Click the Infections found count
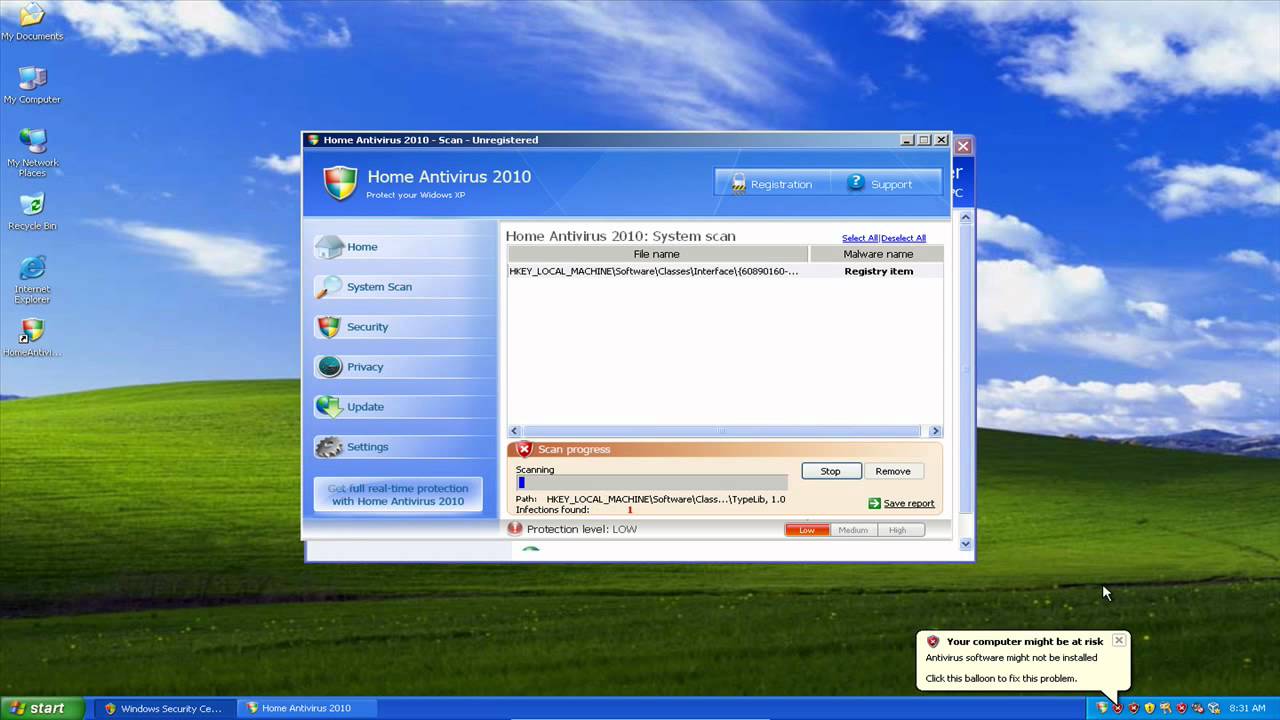Screen dimensions: 1280x720 [x=630, y=510]
